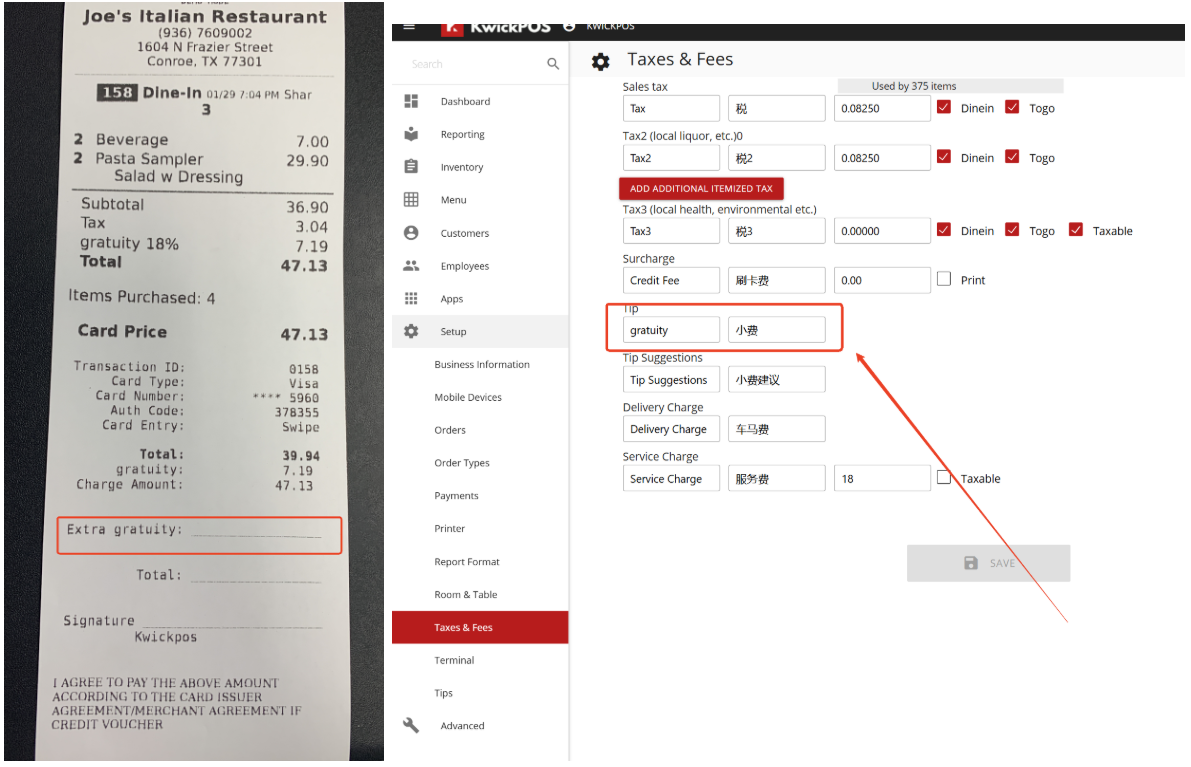Edit the Credit Fee amount 0.00 field
Screen dimensions: 1191x767
(x=882, y=279)
